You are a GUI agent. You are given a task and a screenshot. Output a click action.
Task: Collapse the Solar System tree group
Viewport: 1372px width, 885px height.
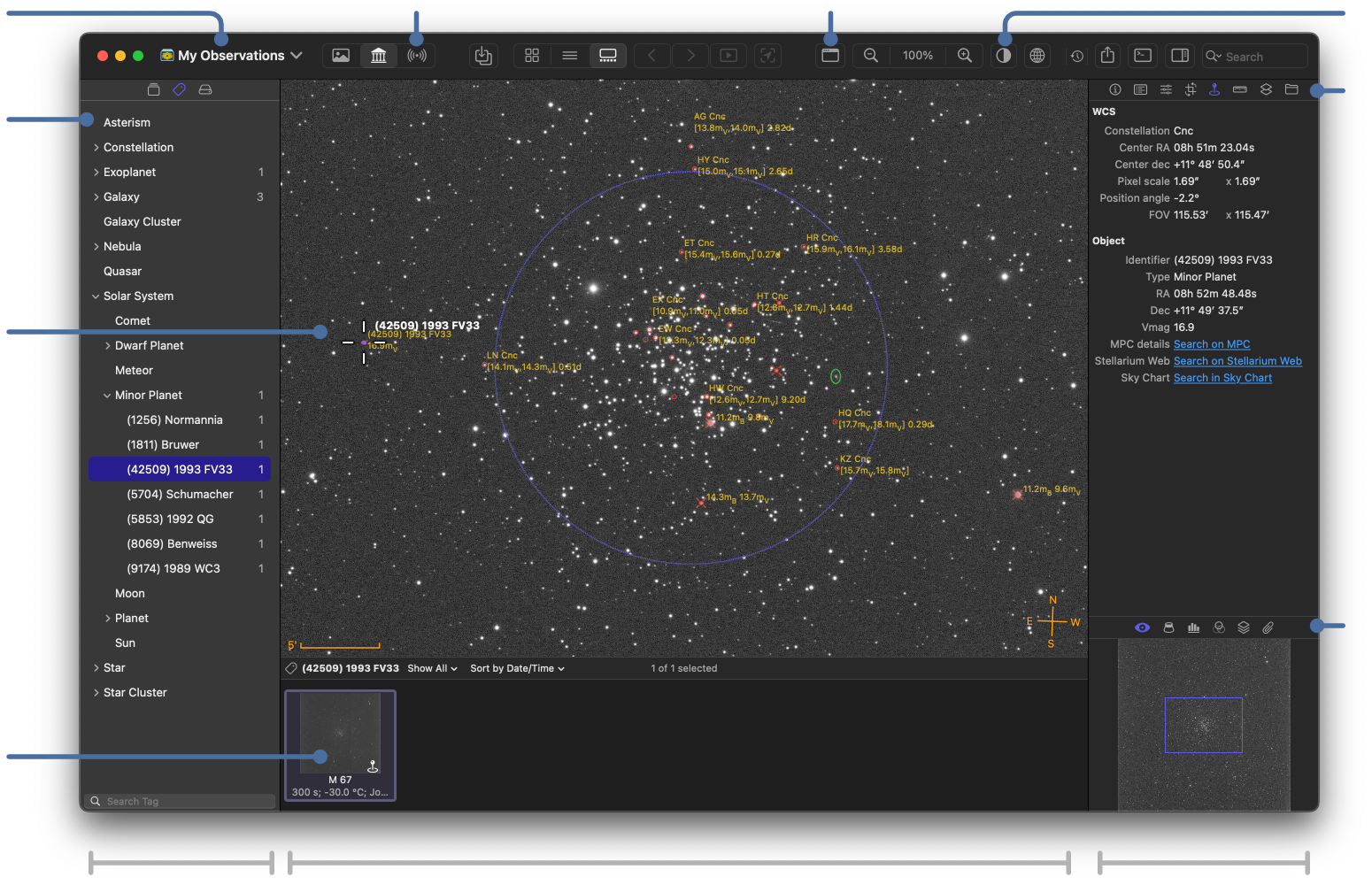coord(96,296)
